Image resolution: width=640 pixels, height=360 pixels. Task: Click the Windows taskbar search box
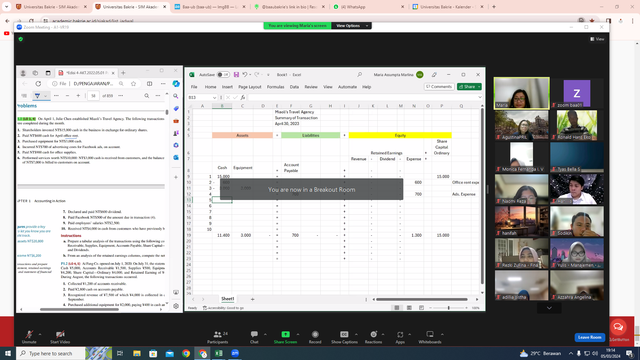(x=51, y=353)
